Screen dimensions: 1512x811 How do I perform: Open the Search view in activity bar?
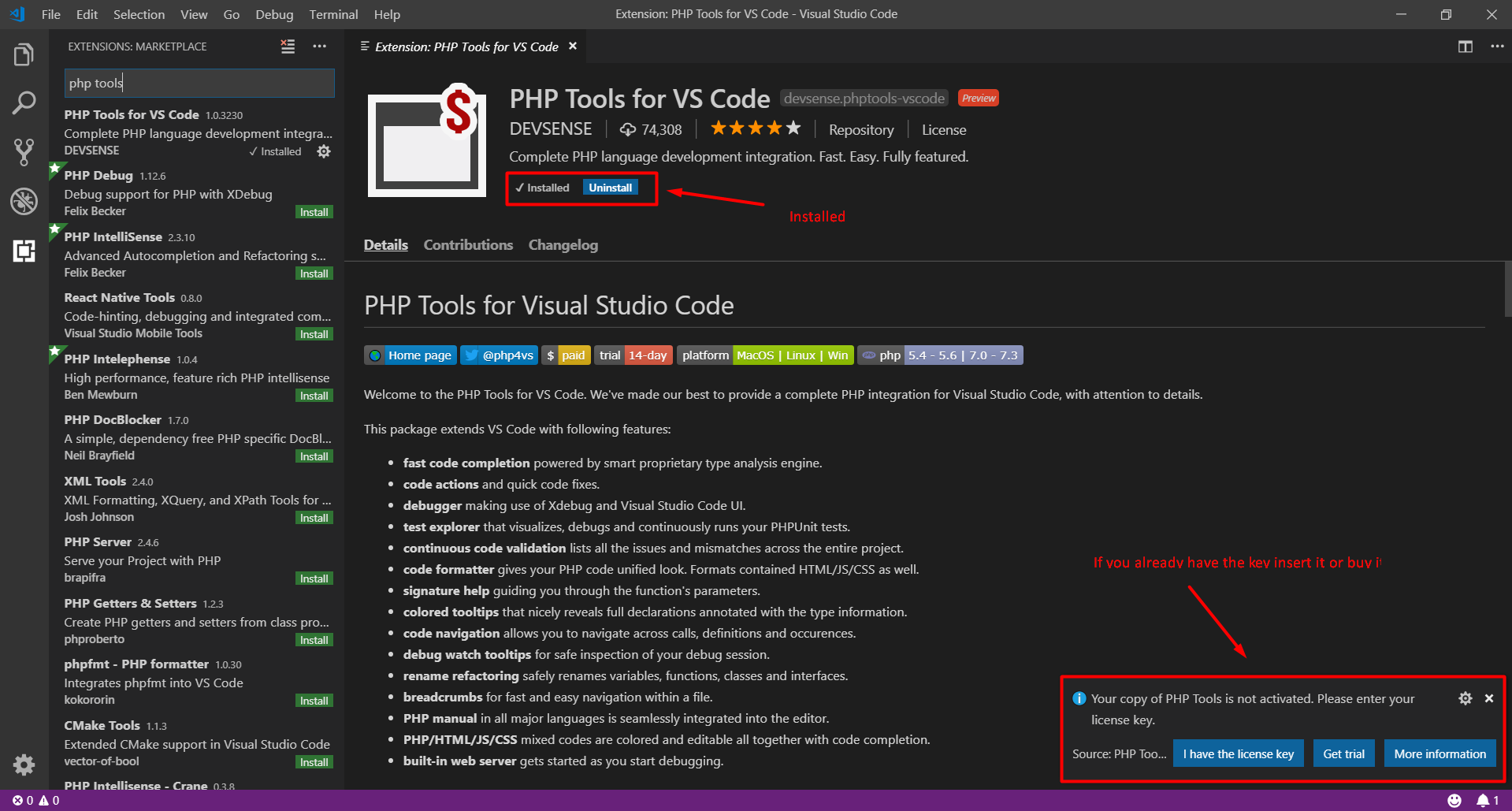[x=24, y=102]
